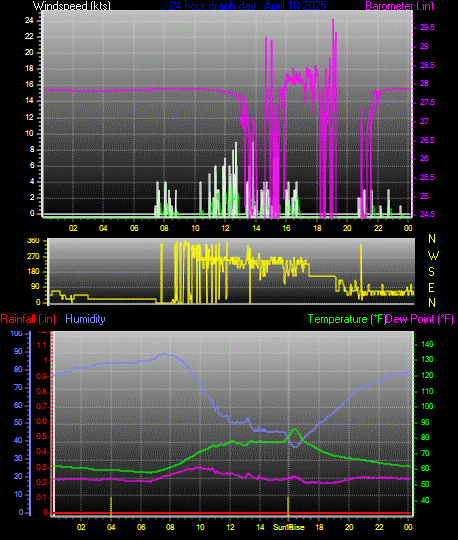Click the "24 hour graph day : April 18 2025" title
This screenshot has width=458, height=540.
coord(248,6)
